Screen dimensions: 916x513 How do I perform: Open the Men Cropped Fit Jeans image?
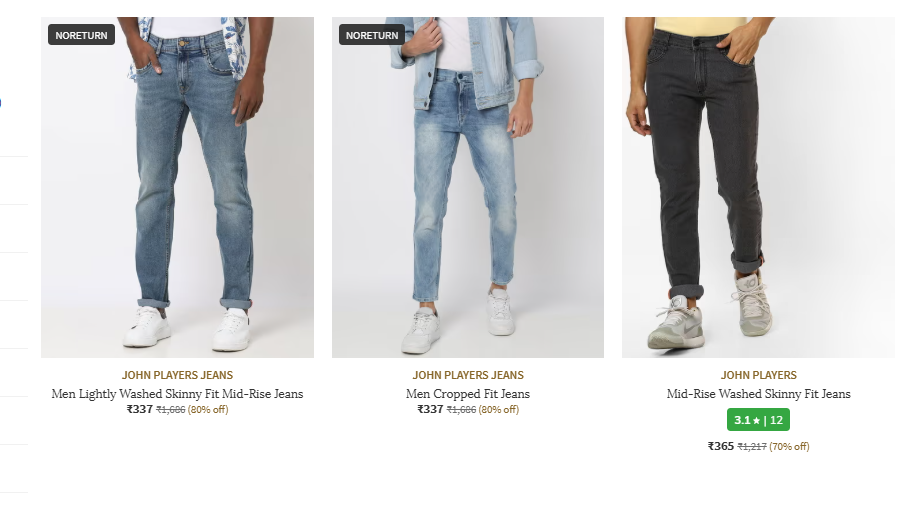click(x=468, y=187)
